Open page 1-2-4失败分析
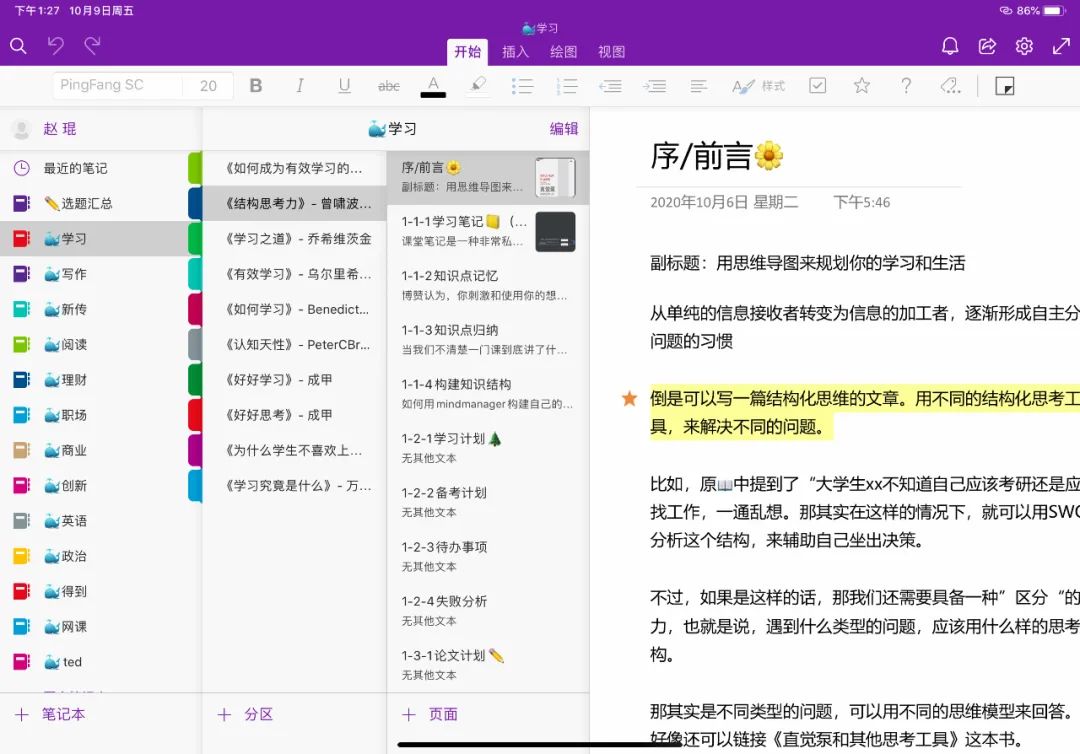The image size is (1080, 754). [488, 610]
